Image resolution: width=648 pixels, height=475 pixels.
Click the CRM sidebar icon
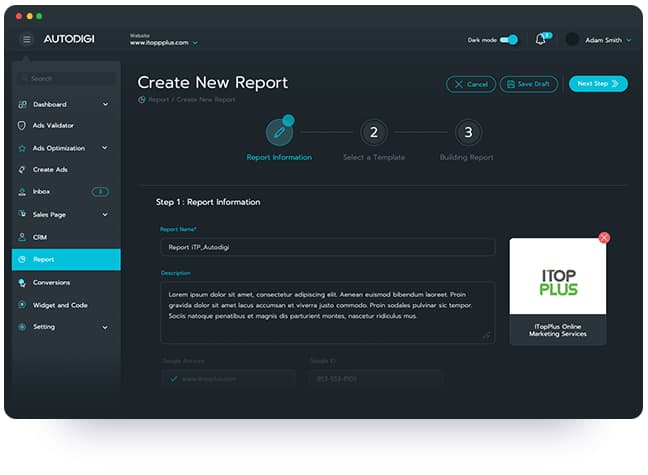pyautogui.click(x=22, y=237)
